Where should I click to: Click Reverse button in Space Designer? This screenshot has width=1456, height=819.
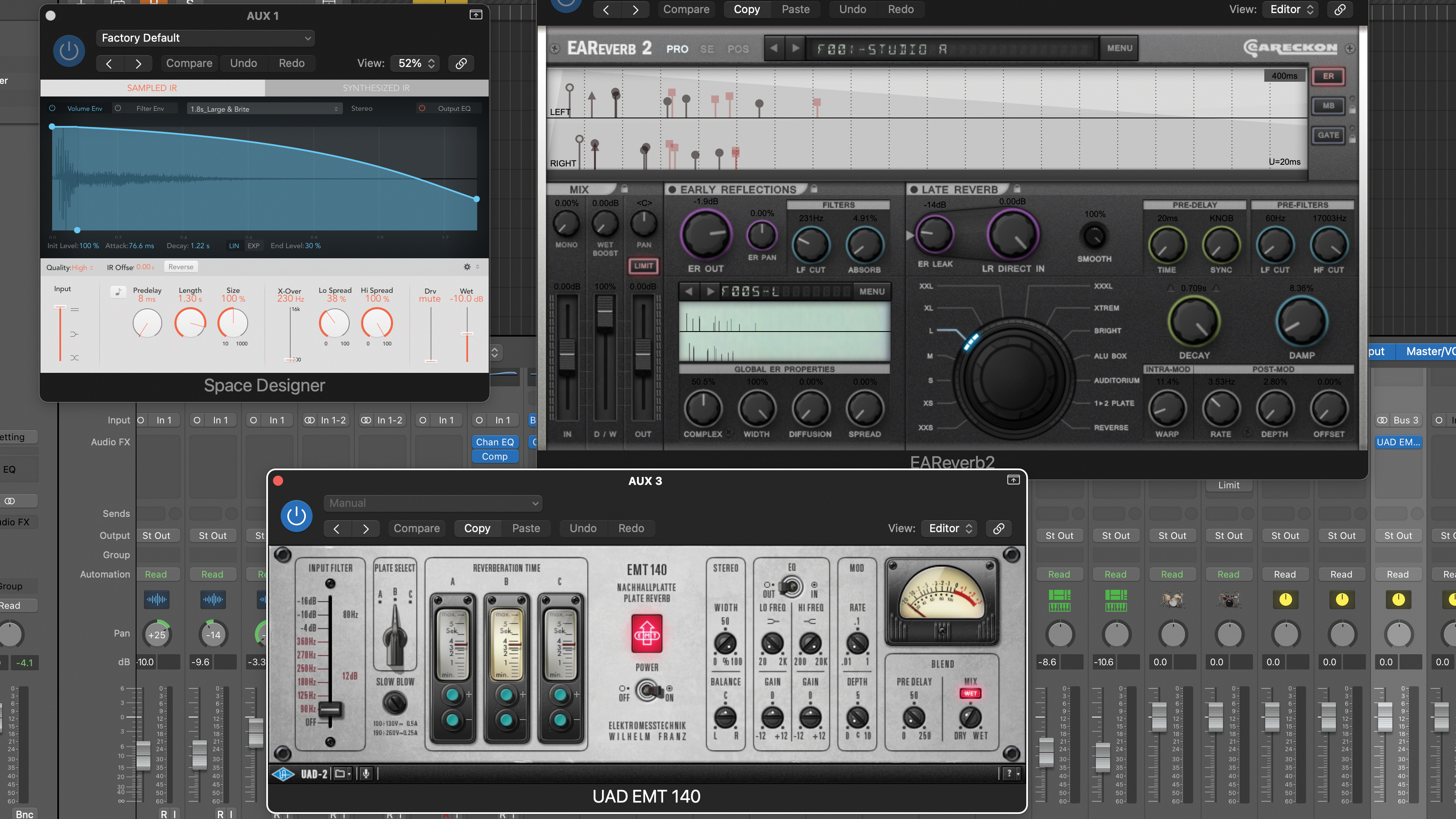tap(181, 267)
